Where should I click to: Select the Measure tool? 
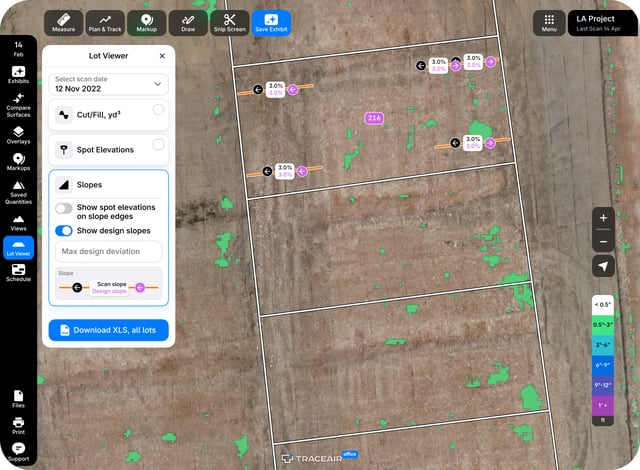(x=63, y=23)
